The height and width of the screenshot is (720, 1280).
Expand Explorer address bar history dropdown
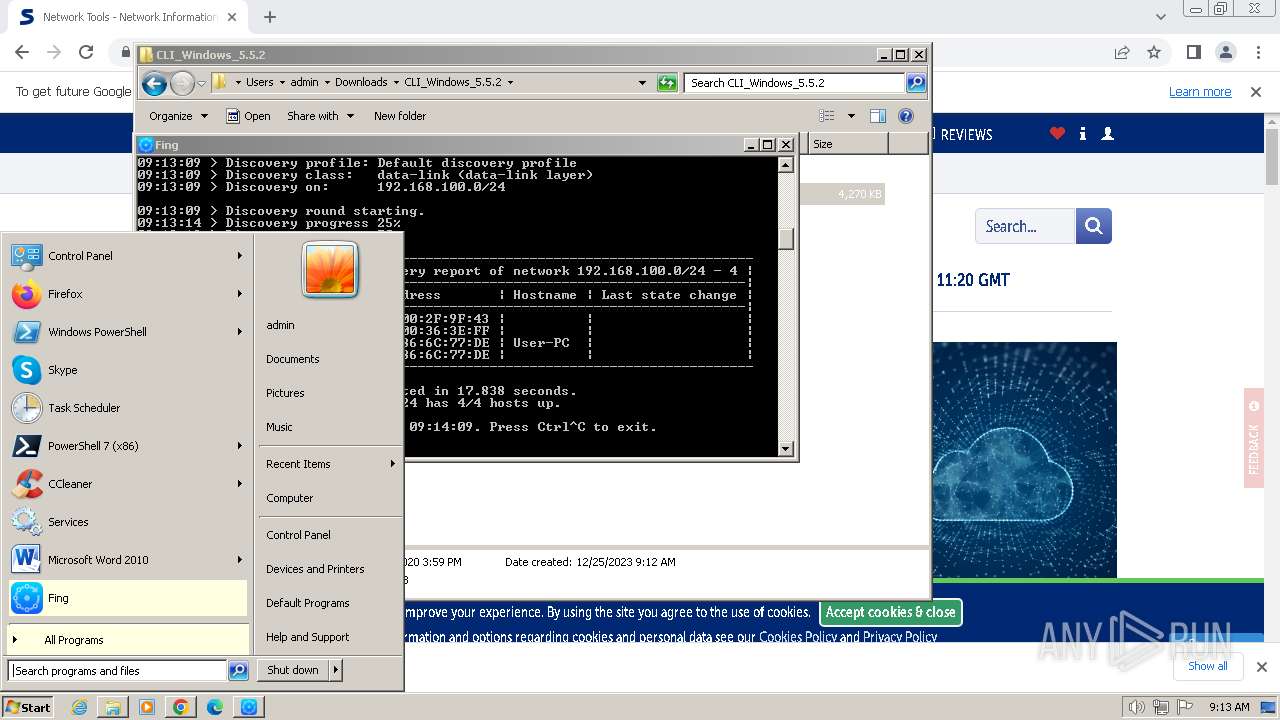(x=642, y=83)
